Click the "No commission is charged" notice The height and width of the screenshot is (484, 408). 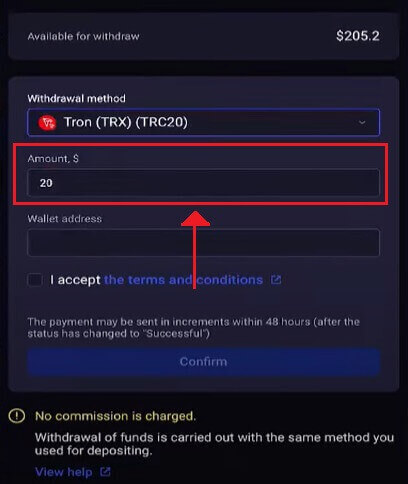coord(115,416)
